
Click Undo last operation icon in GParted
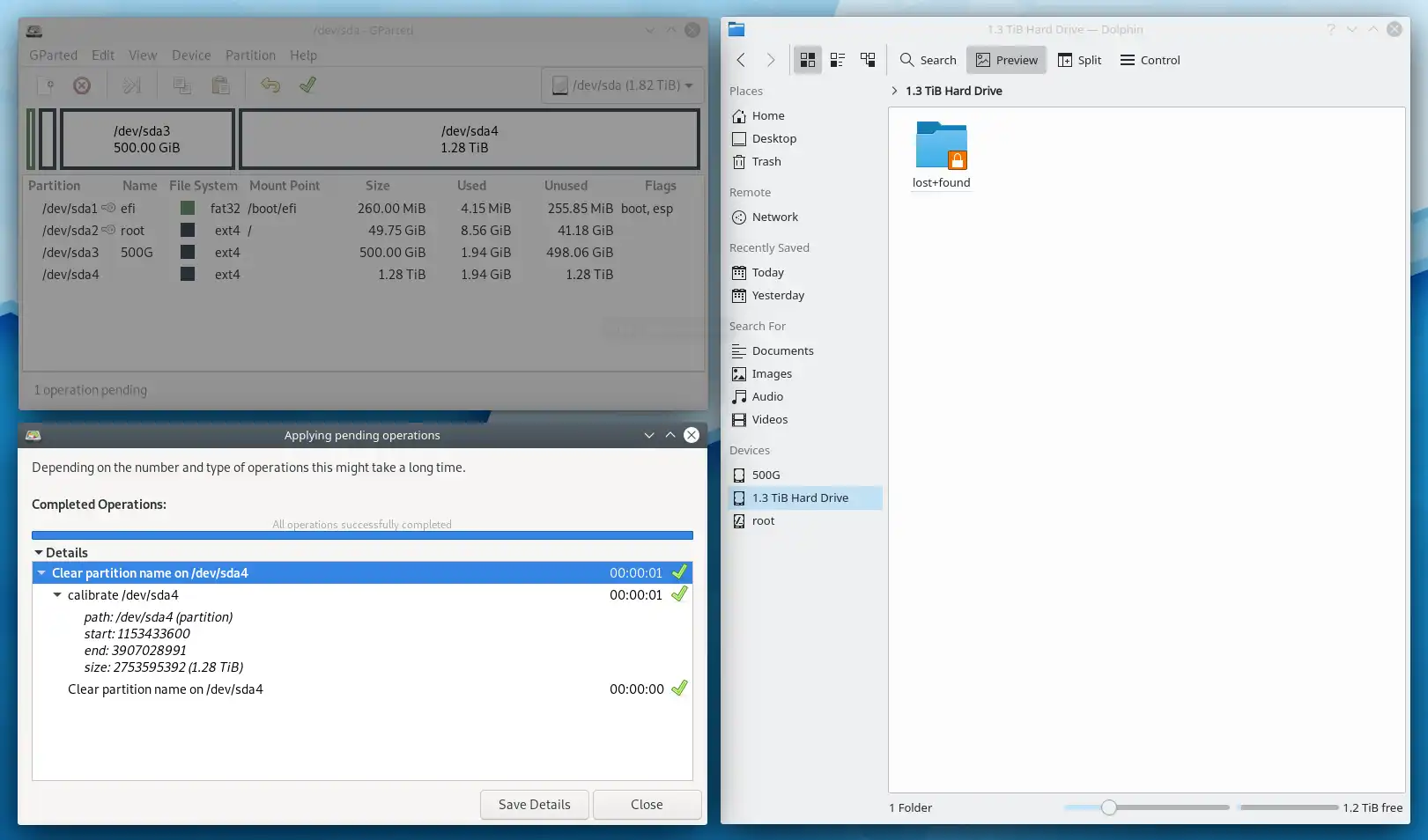point(270,85)
